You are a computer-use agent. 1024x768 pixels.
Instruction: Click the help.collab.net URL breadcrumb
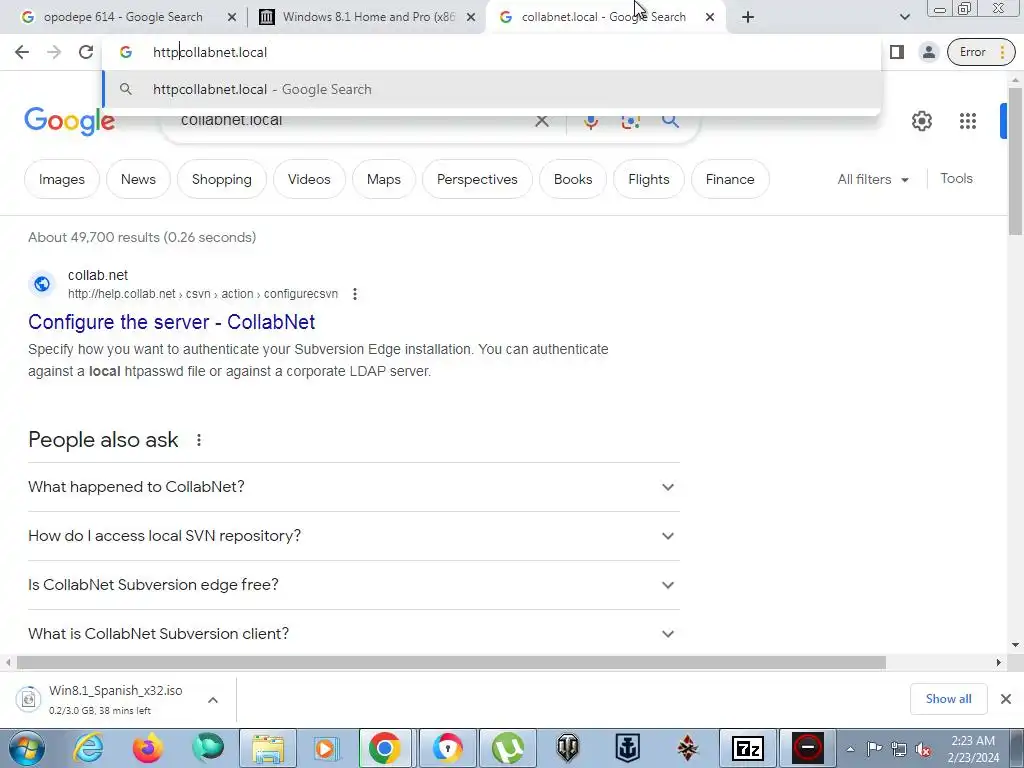[203, 294]
